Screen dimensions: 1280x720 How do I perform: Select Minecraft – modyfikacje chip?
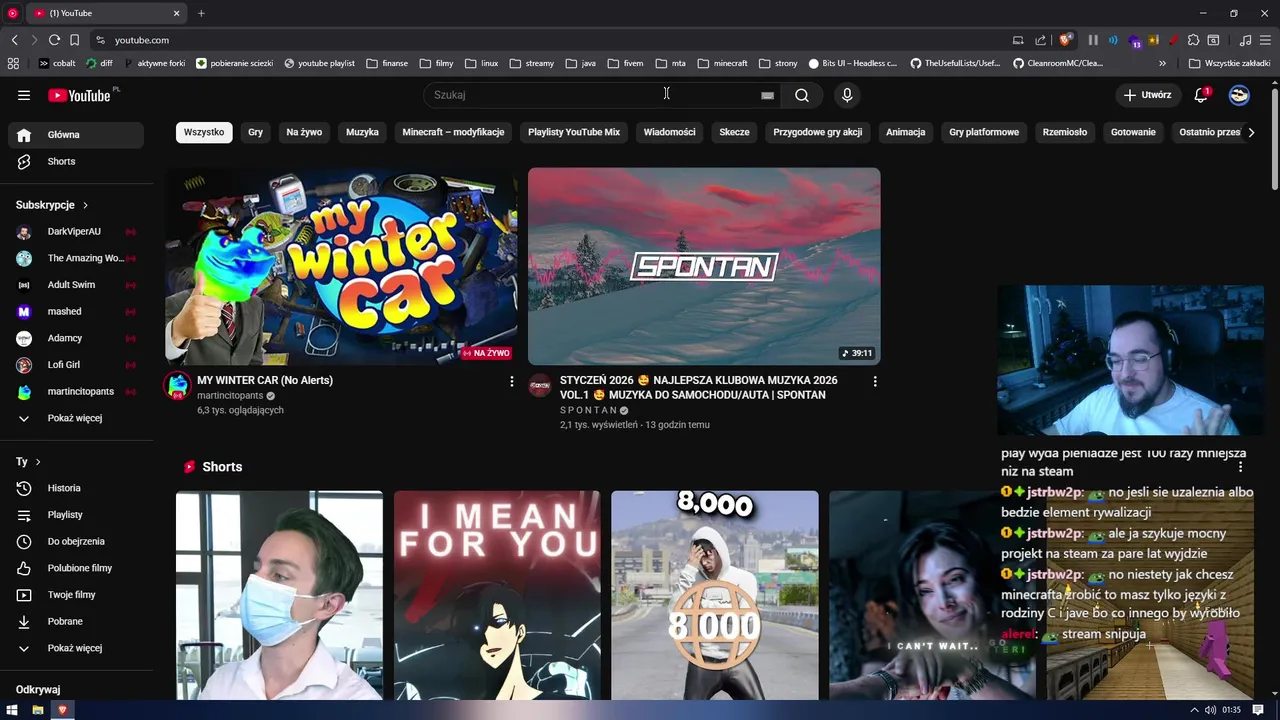[x=453, y=132]
